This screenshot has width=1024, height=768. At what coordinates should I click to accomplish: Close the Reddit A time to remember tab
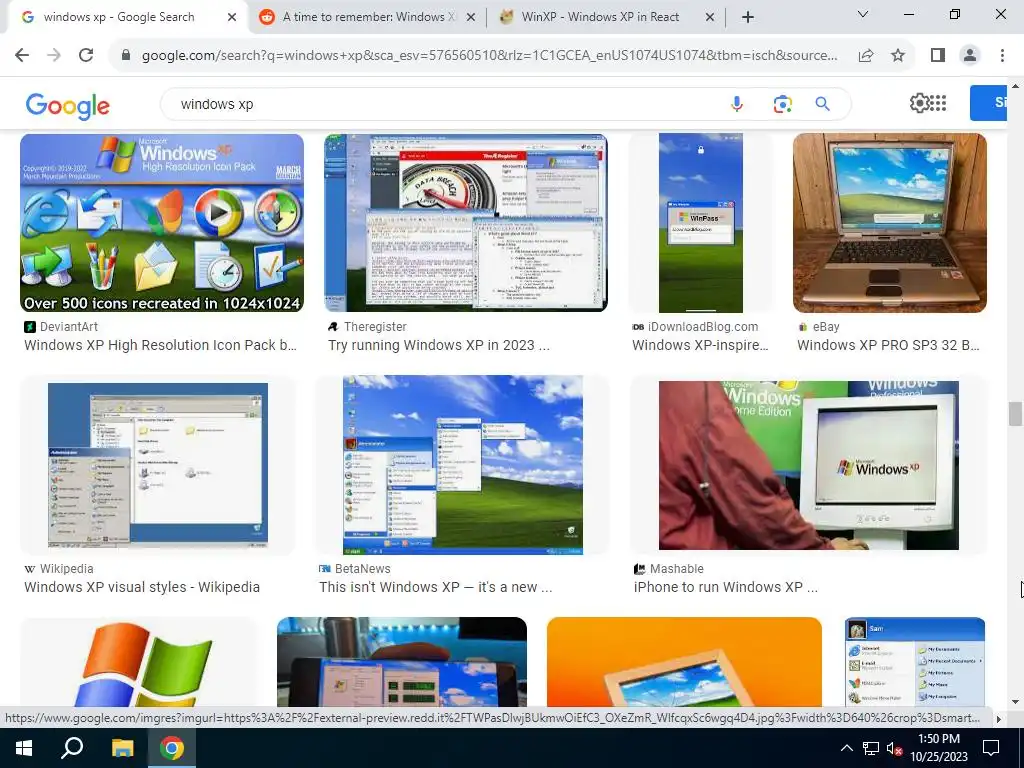tap(470, 17)
